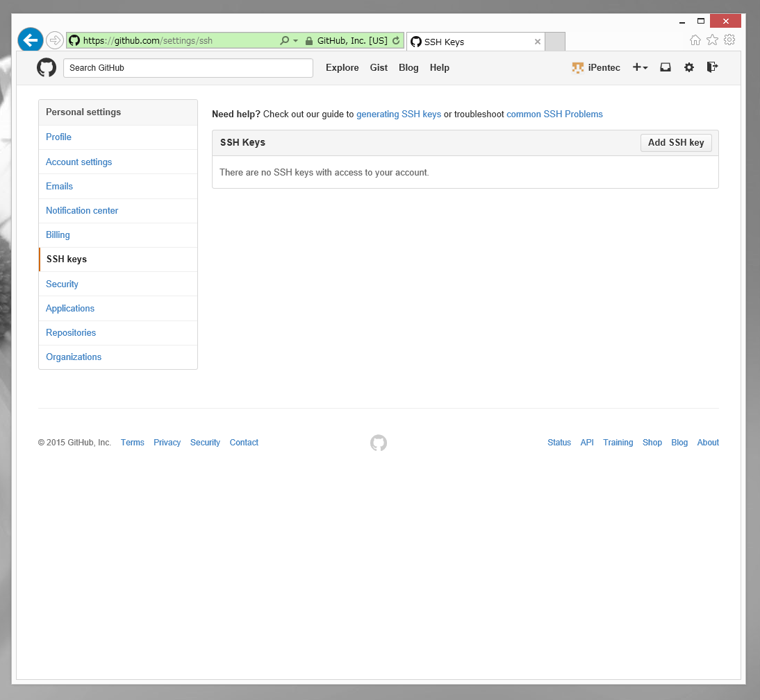Open the iPentec profile link
760x700 pixels.
point(604,68)
